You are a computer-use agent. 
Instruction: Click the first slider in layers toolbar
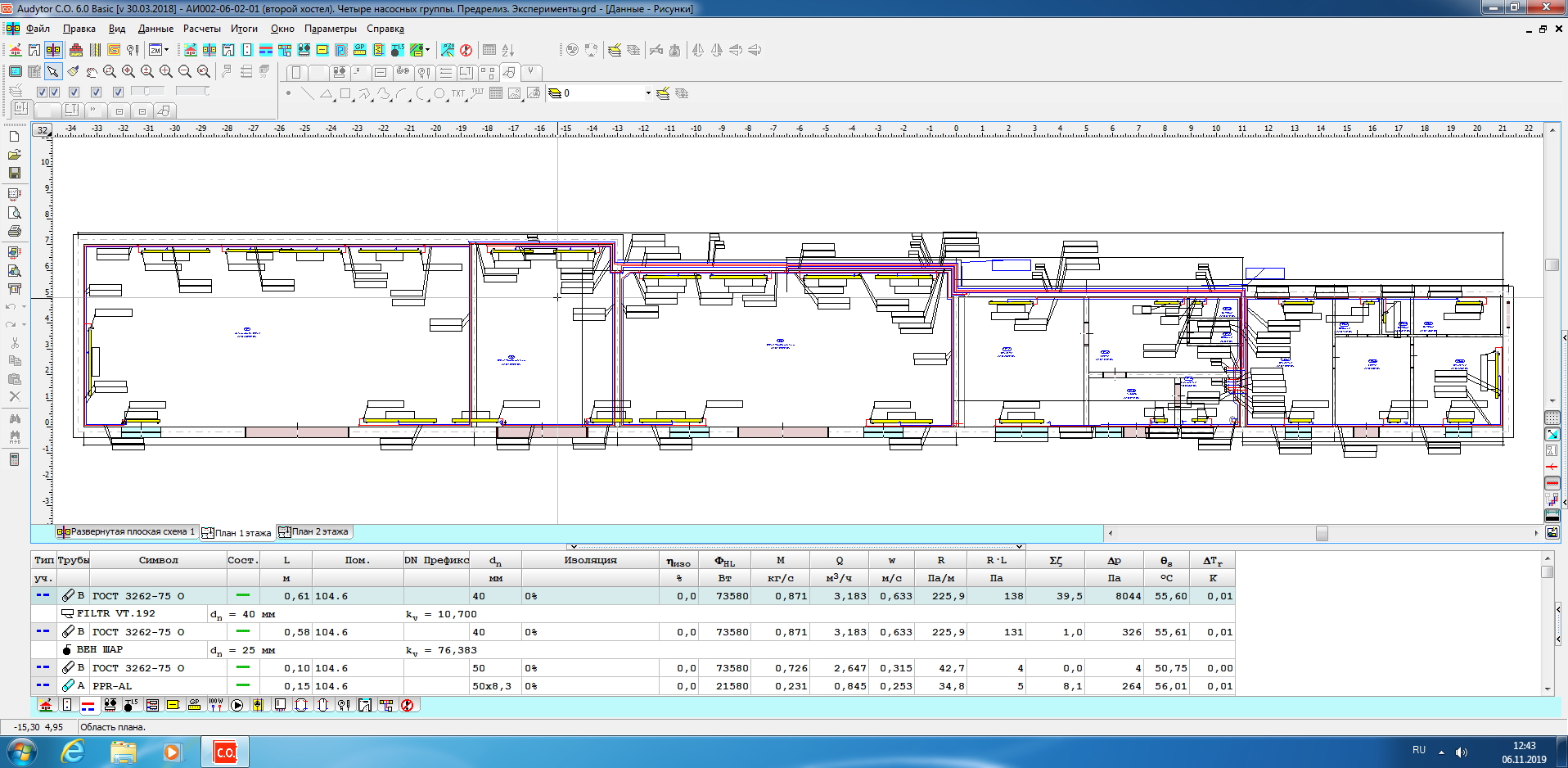147,91
